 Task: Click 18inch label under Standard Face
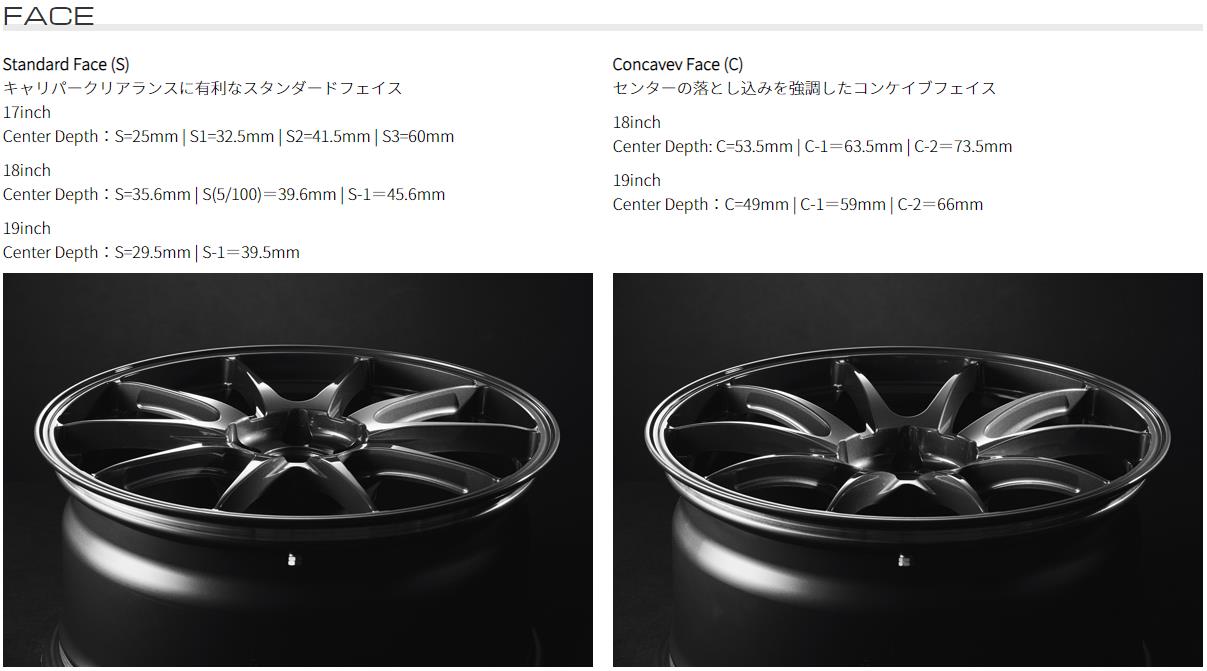coord(27,170)
